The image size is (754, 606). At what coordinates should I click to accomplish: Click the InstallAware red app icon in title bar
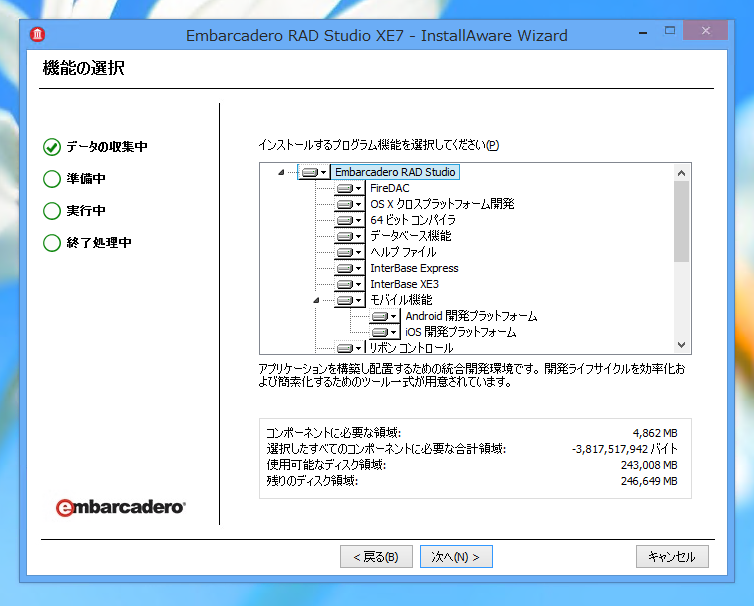click(x=38, y=34)
